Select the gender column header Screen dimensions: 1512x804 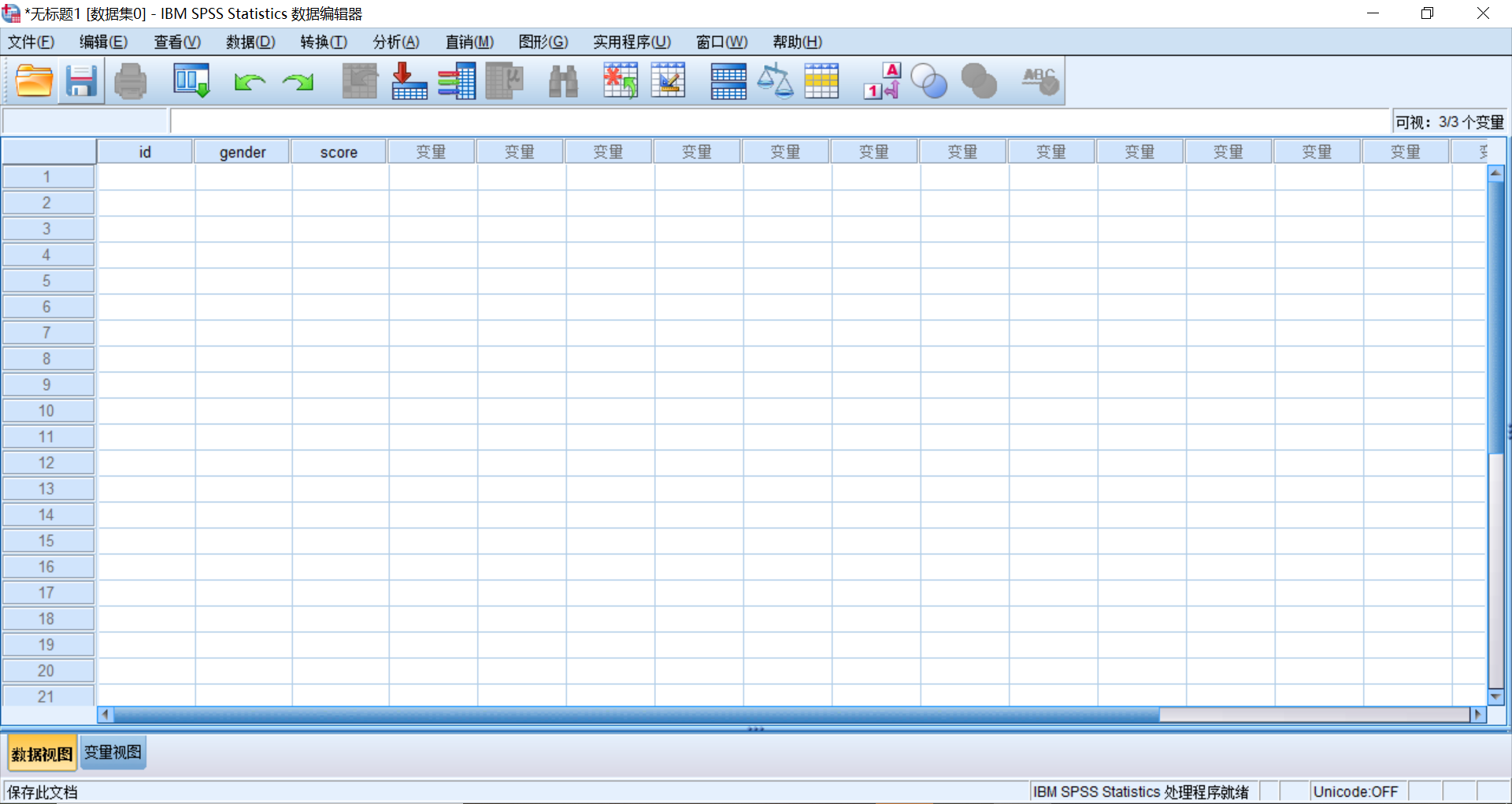pos(243,152)
